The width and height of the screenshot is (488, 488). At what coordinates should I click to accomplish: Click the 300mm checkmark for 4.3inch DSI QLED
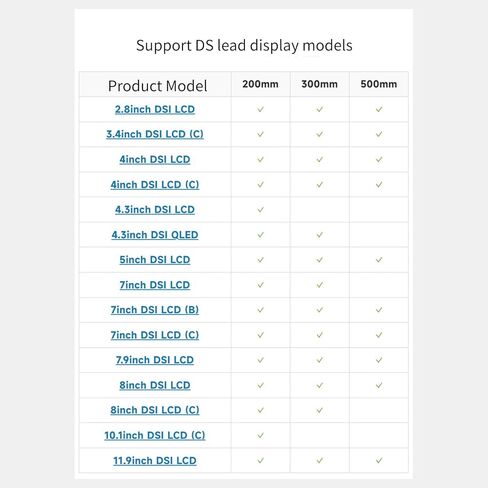click(320, 235)
